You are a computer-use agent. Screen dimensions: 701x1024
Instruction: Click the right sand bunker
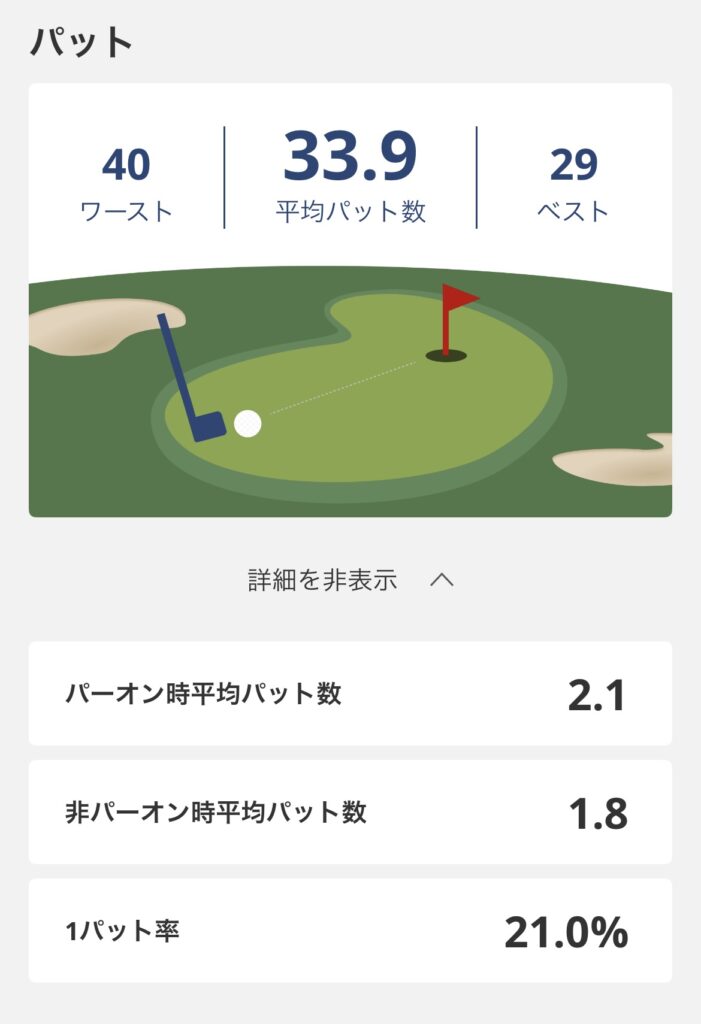(x=620, y=463)
